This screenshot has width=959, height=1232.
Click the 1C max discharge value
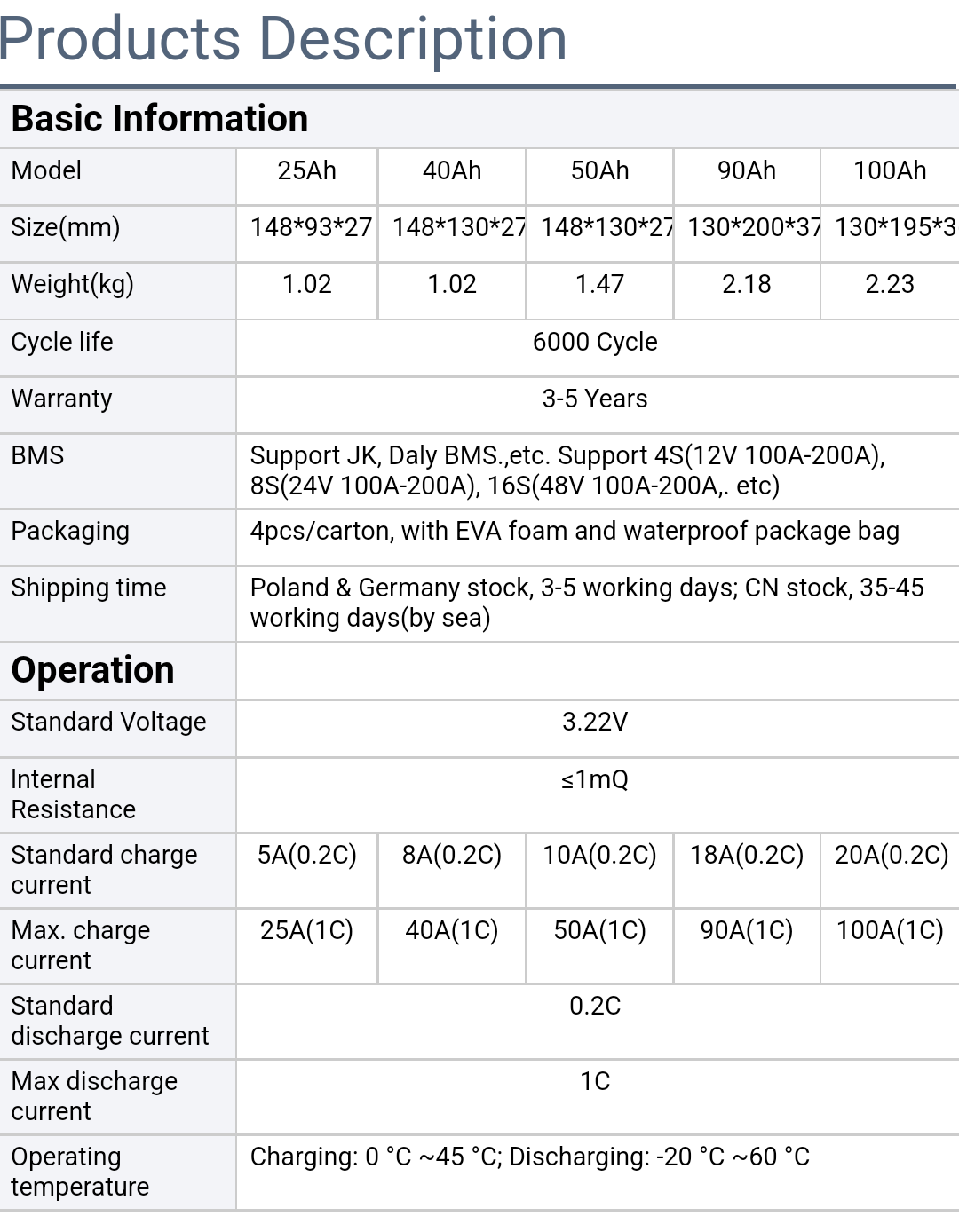pyautogui.click(x=595, y=1081)
